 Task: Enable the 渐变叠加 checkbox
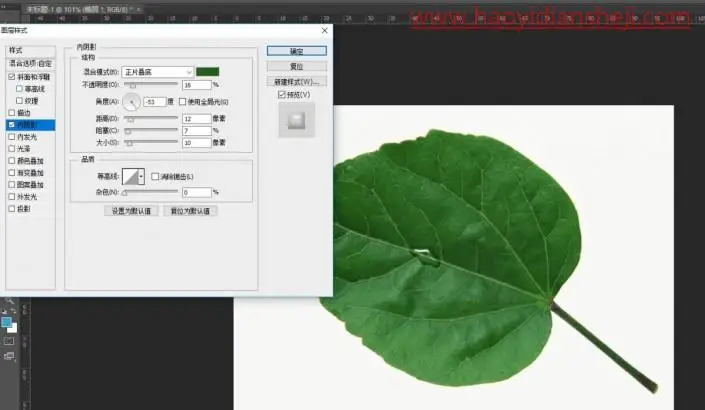12,173
